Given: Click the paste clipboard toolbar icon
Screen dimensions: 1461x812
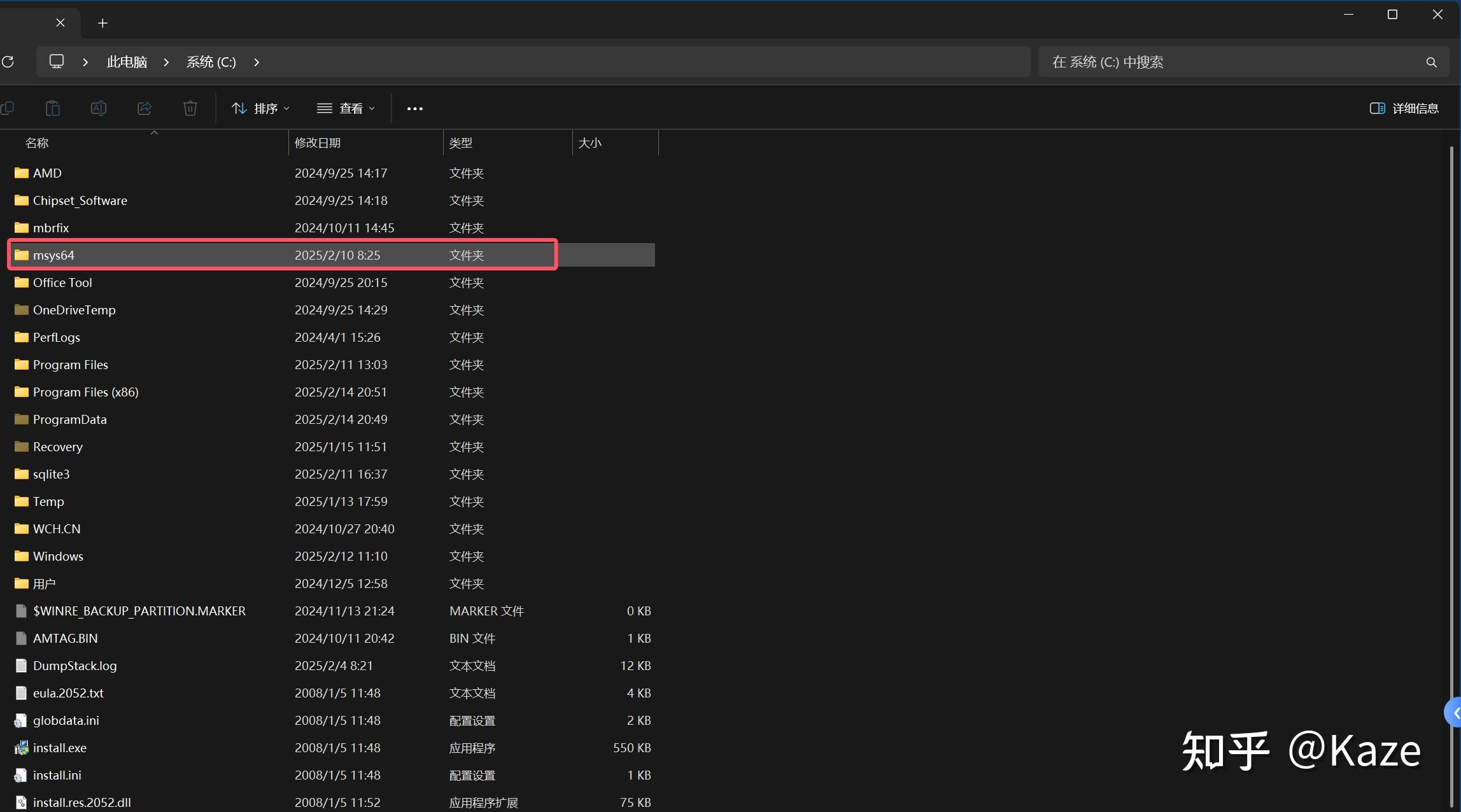Looking at the screenshot, I should (53, 108).
